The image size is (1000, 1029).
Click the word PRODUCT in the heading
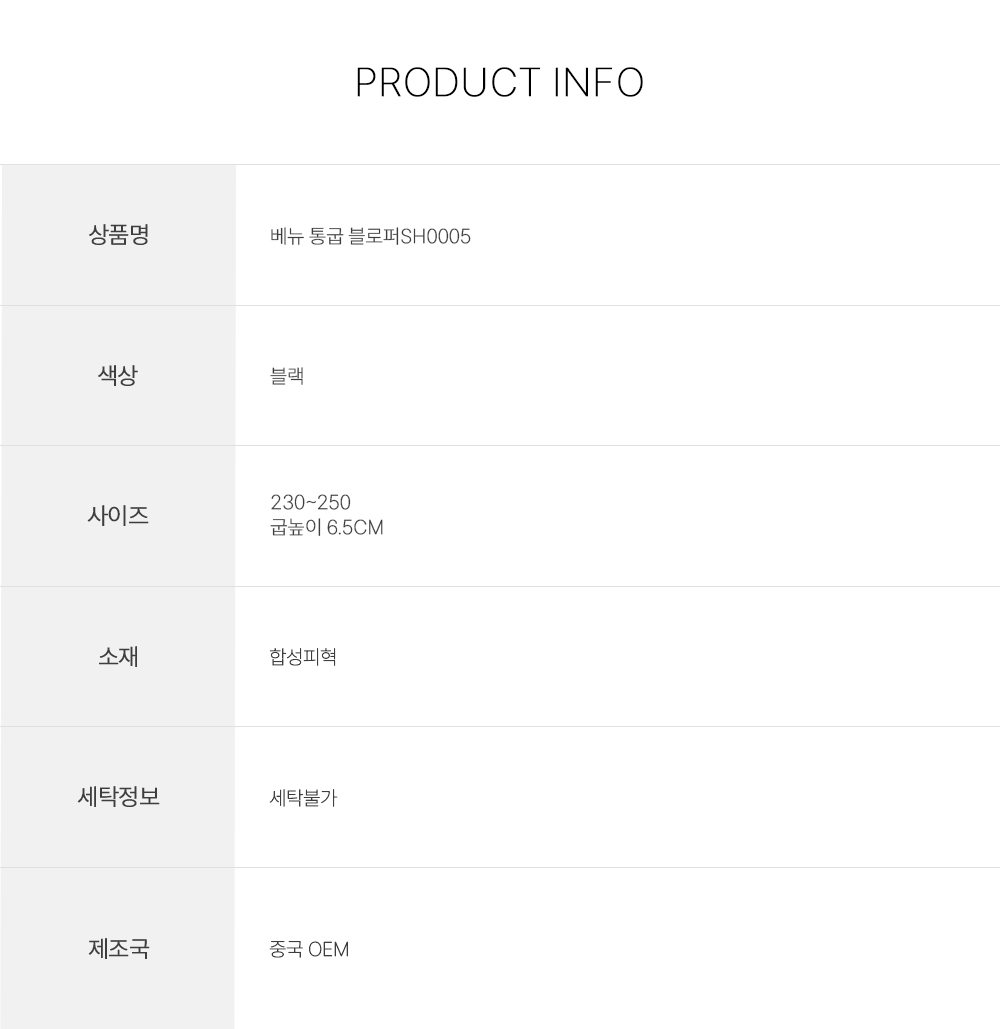click(x=448, y=83)
